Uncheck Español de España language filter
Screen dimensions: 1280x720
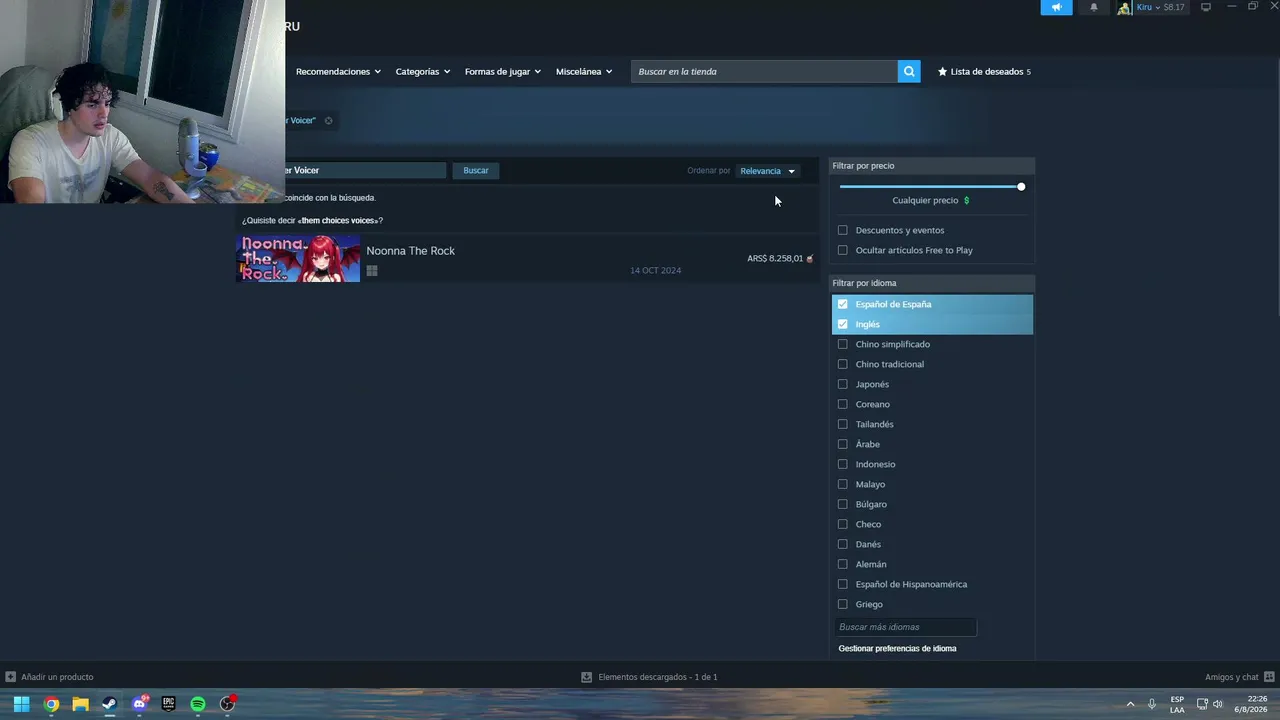pos(842,304)
